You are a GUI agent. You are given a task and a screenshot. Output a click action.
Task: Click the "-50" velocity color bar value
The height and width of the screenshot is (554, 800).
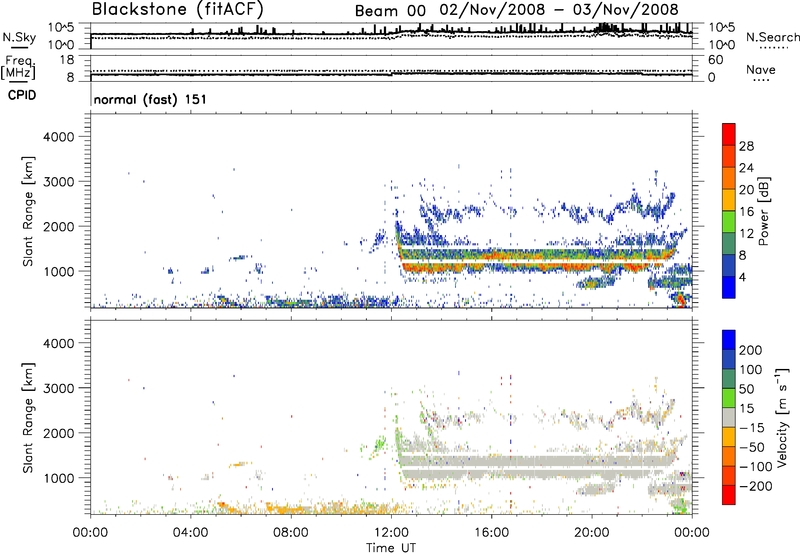click(x=753, y=447)
